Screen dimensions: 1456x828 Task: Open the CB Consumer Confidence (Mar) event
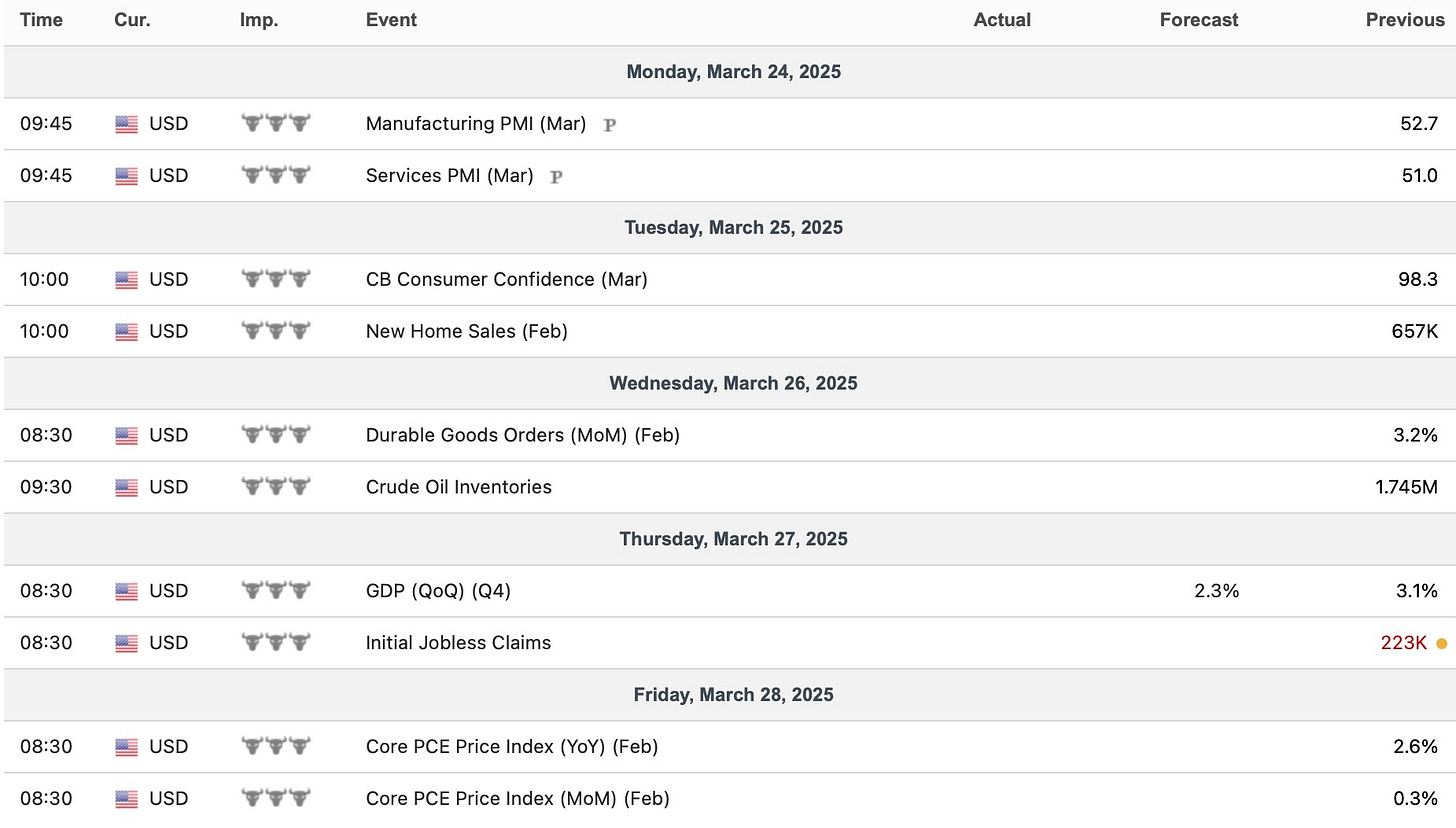507,279
